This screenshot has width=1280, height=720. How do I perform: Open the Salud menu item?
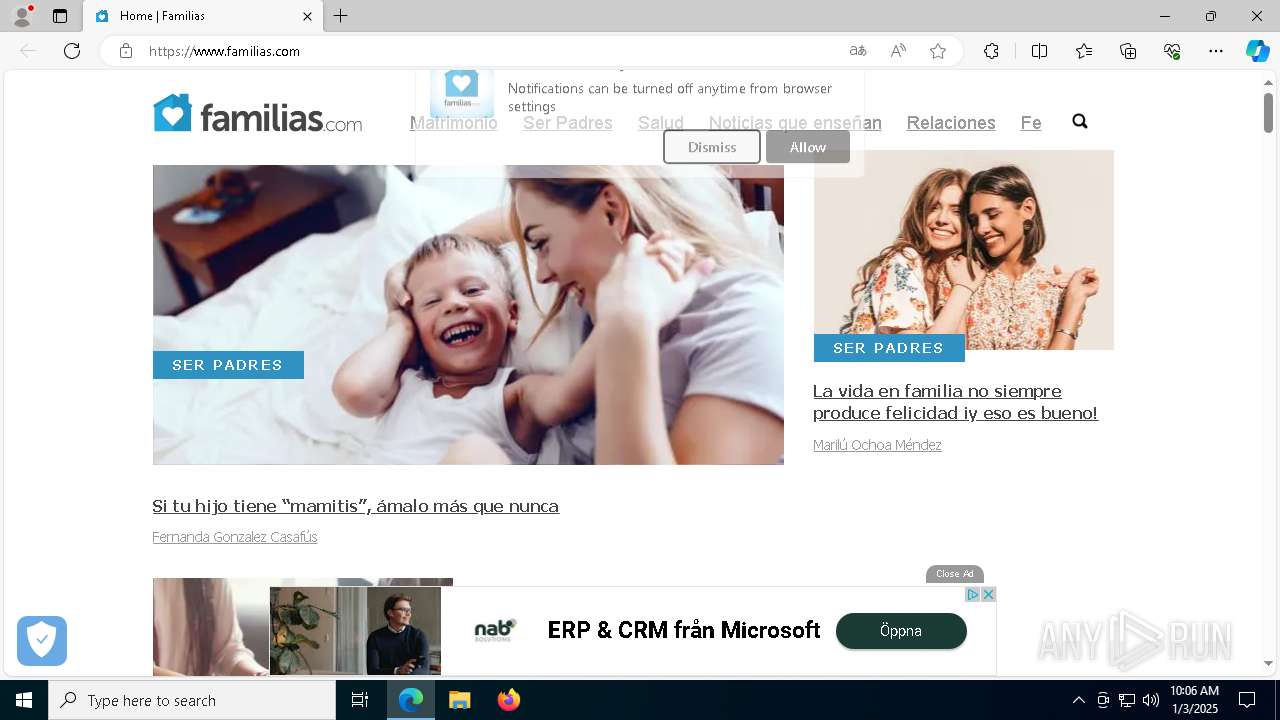click(661, 123)
